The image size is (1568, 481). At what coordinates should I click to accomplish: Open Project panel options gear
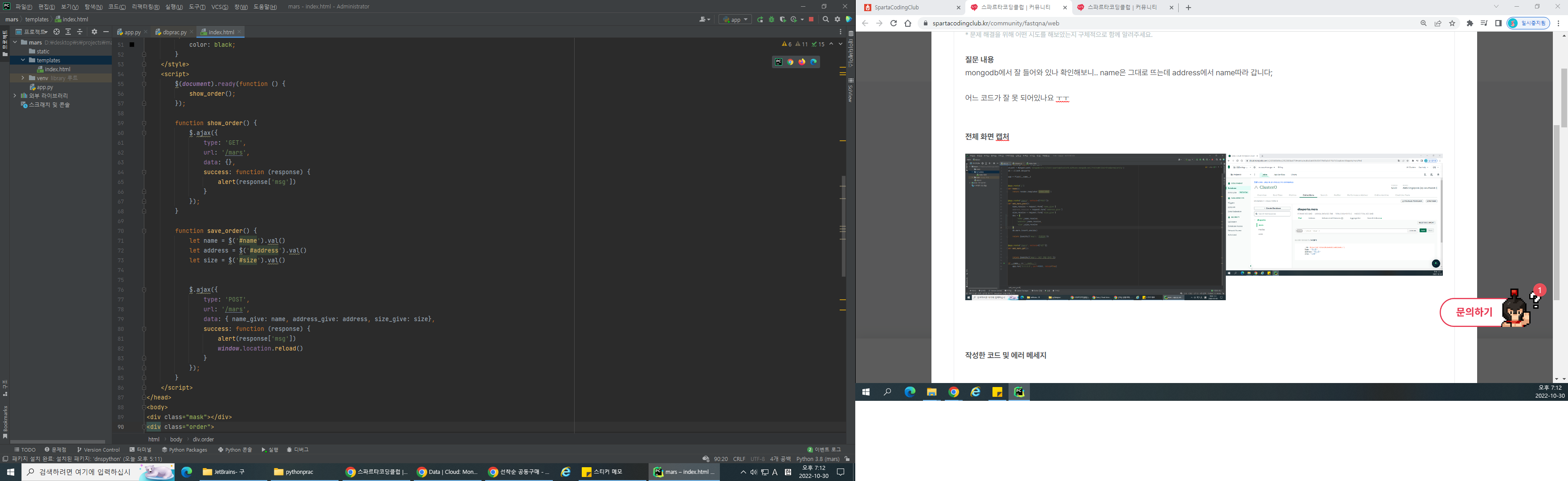coord(94,32)
